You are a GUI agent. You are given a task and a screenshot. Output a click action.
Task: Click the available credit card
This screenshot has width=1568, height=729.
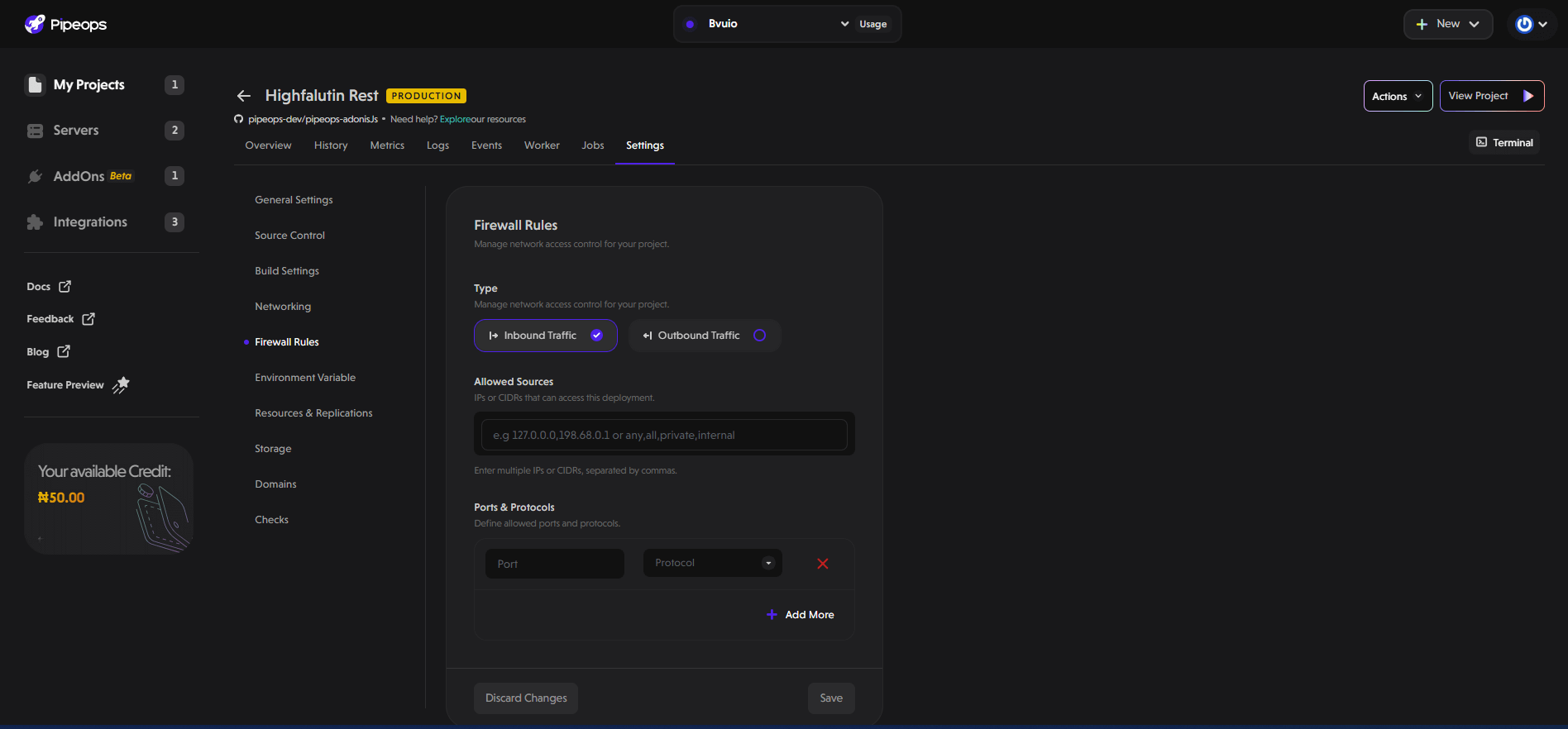(x=108, y=498)
